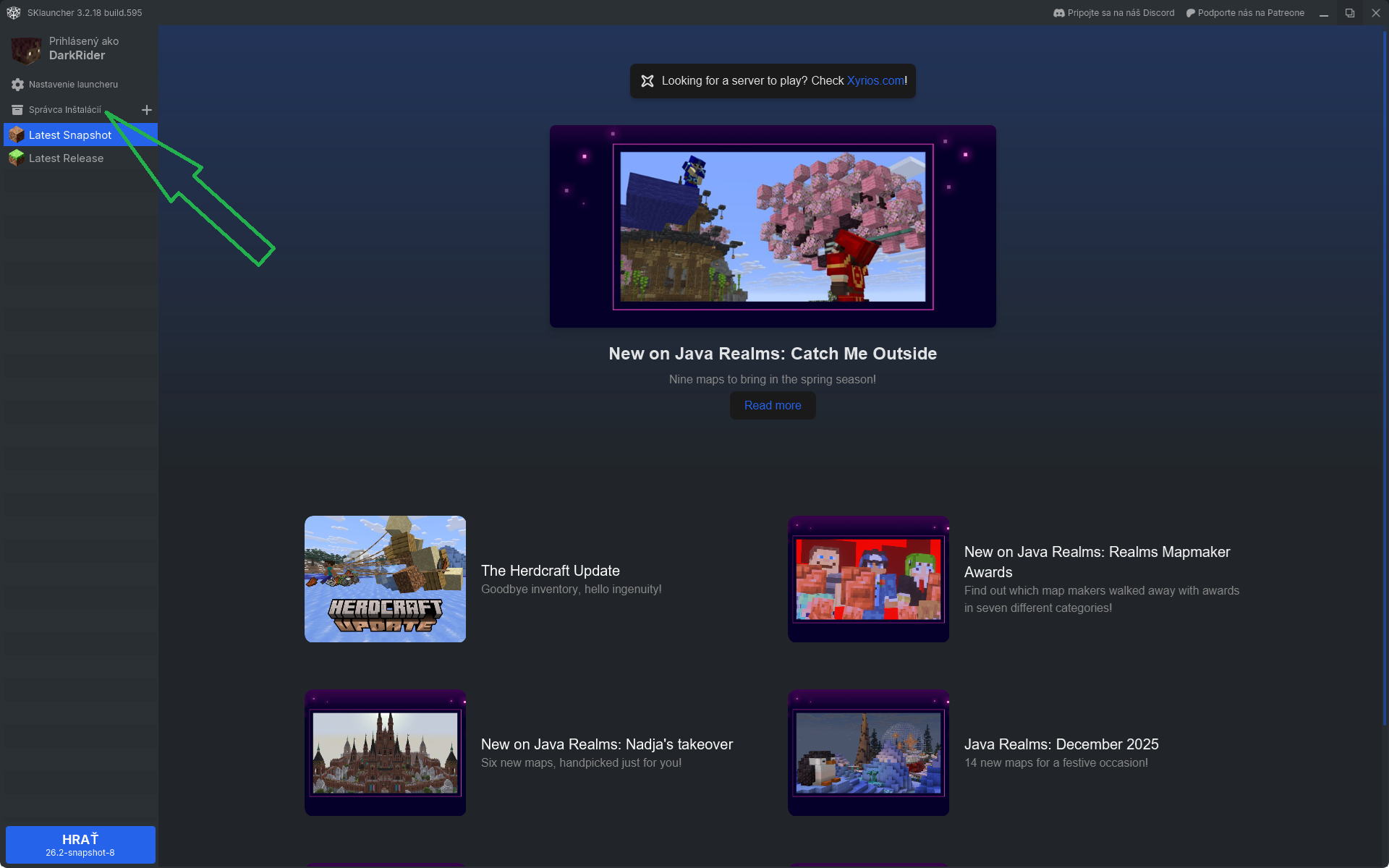Click the installation manager archive icon
This screenshot has width=1389, height=868.
17,110
